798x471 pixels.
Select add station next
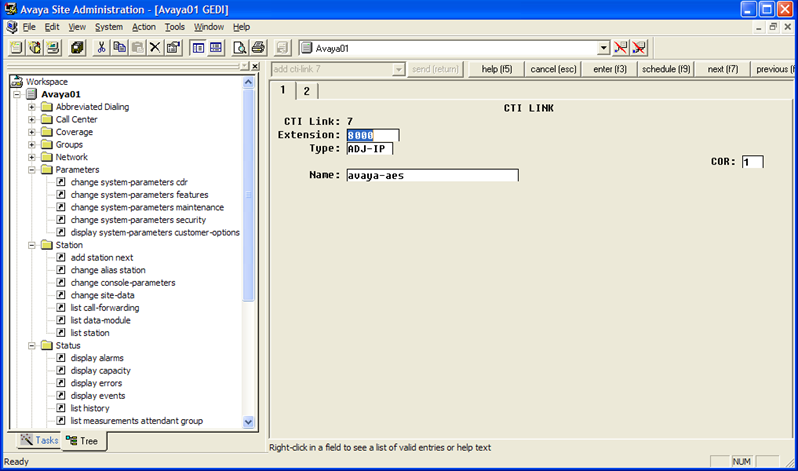click(102, 258)
